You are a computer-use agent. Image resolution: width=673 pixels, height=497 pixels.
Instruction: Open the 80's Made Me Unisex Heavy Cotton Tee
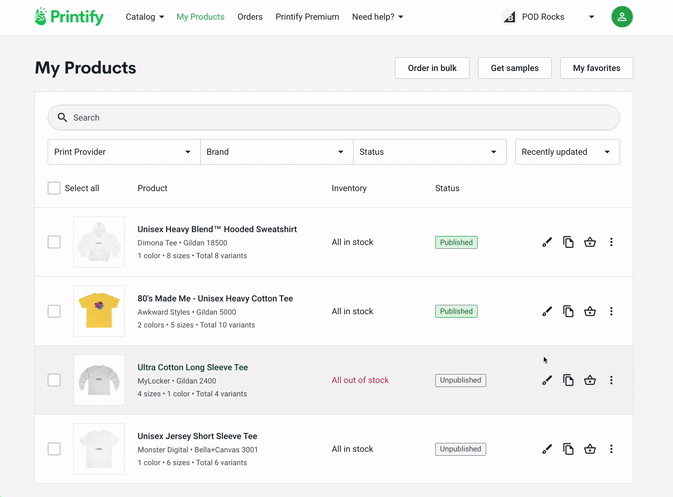click(x=215, y=298)
